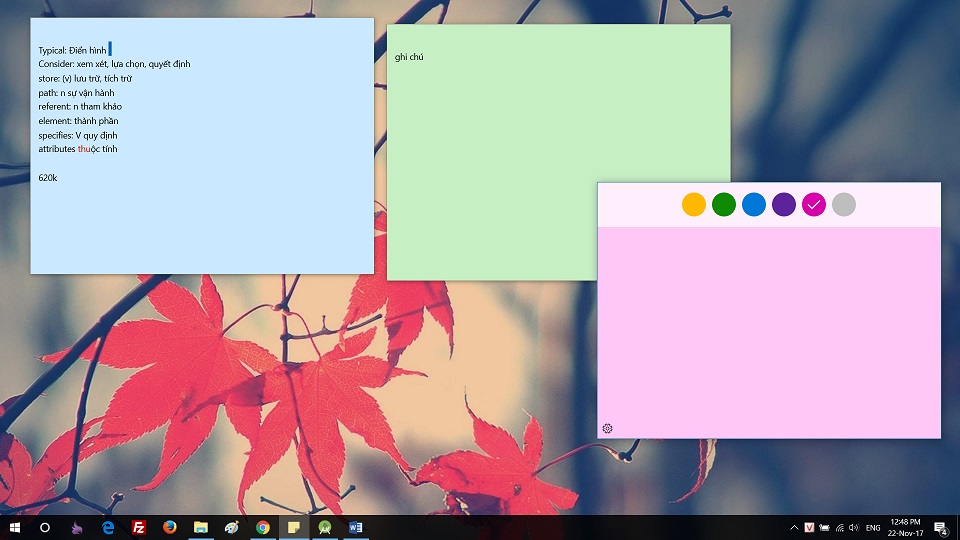The width and height of the screenshot is (960, 540).
Task: Launch Microsoft Edge from taskbar
Action: [108, 527]
